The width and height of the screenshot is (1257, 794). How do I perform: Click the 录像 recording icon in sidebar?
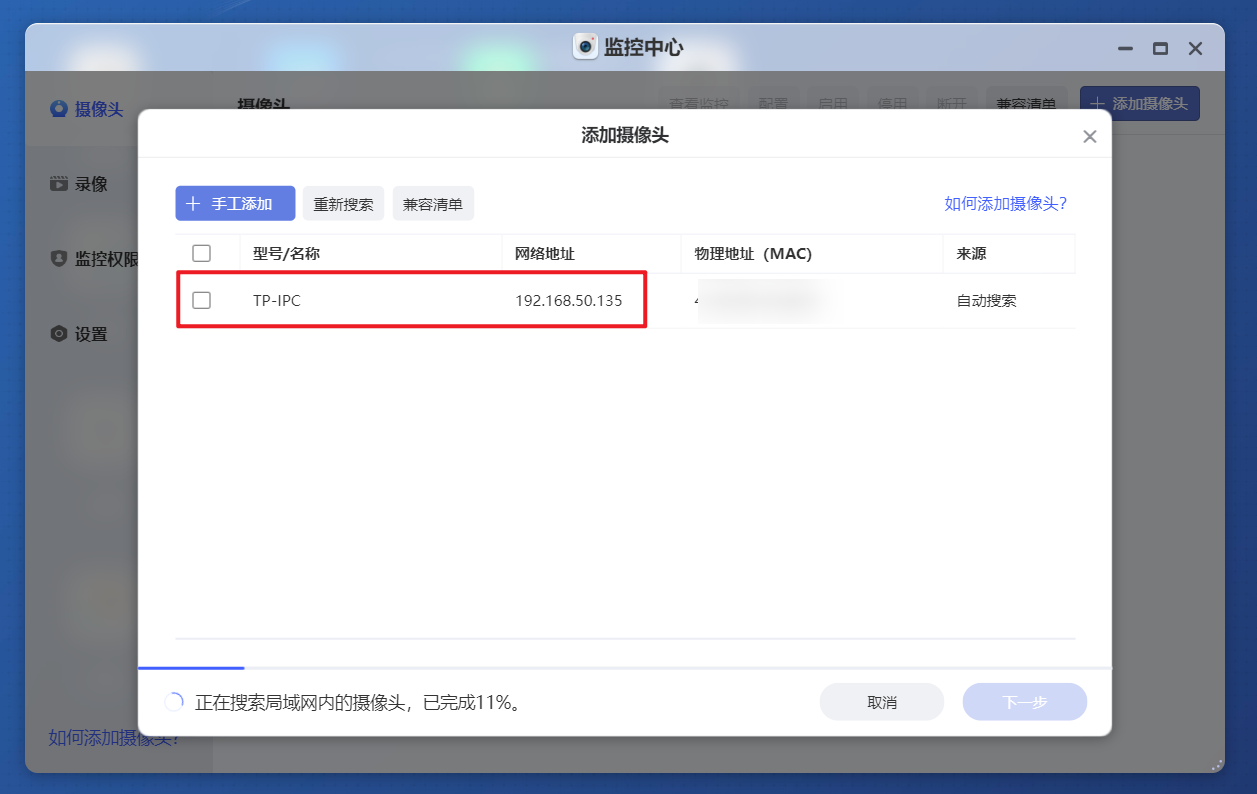(58, 183)
